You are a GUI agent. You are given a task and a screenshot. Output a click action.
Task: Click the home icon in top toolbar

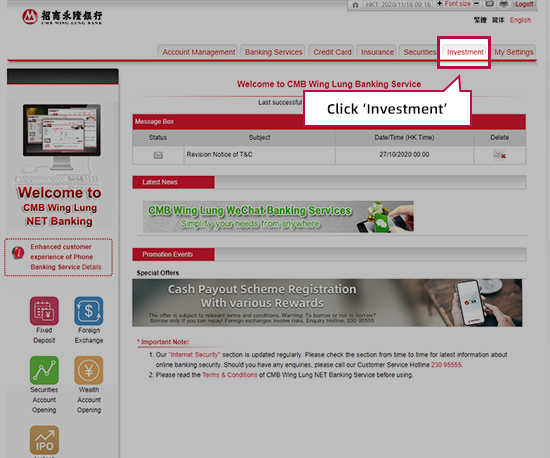(355, 5)
